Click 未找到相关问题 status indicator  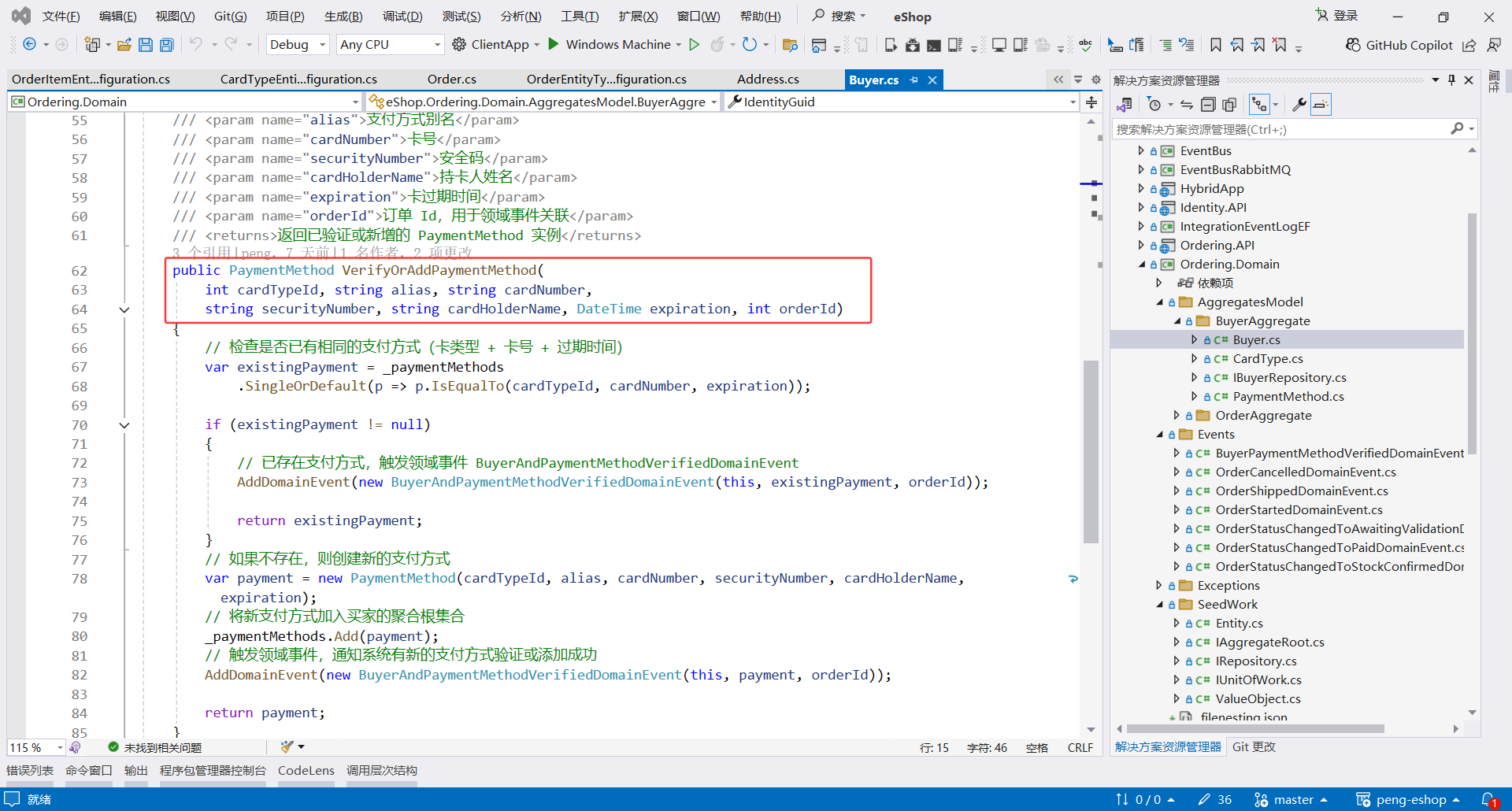coord(155,747)
